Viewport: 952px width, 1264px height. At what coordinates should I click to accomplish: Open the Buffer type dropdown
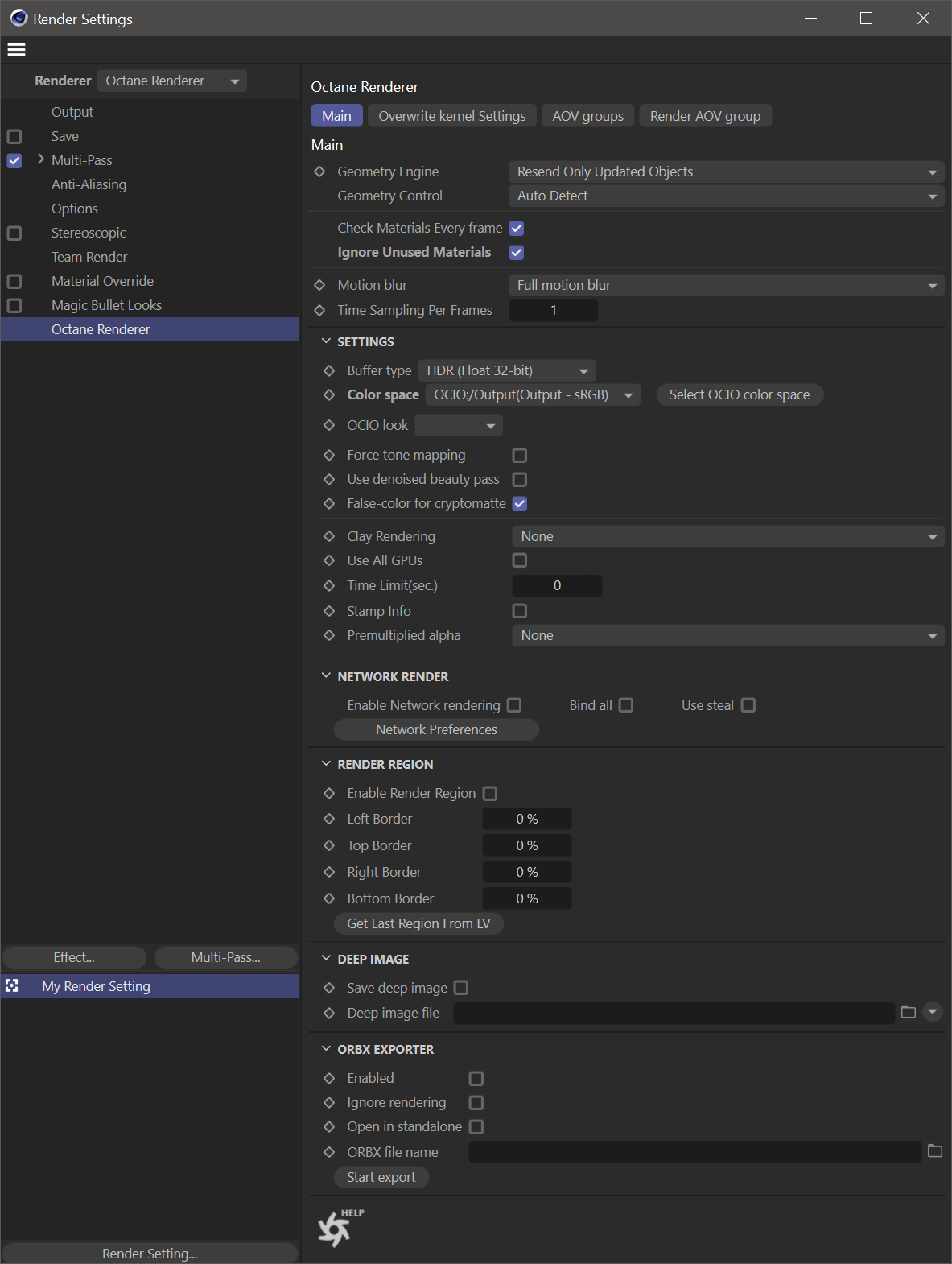click(507, 371)
